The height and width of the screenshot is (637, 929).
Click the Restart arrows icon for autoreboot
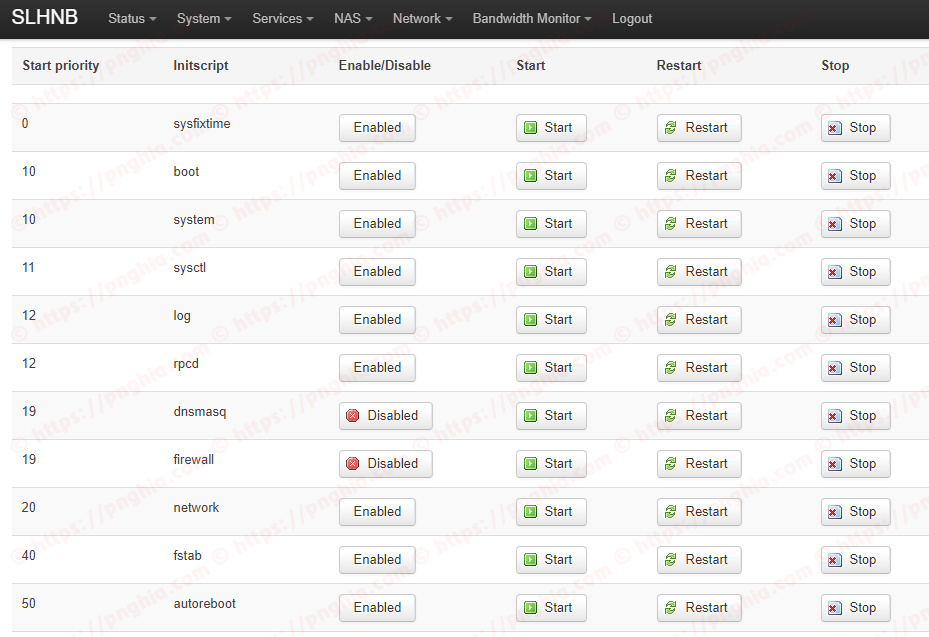[x=671, y=608]
